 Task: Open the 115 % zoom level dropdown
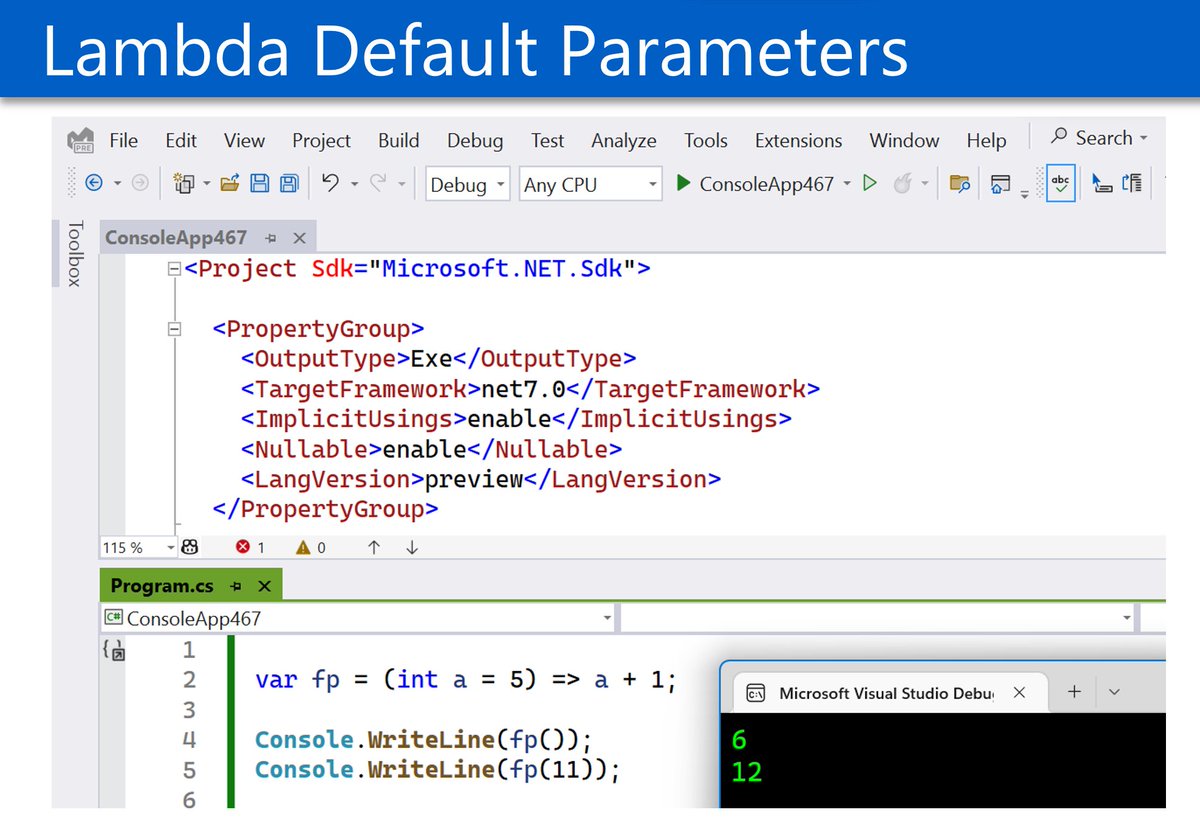(x=137, y=547)
